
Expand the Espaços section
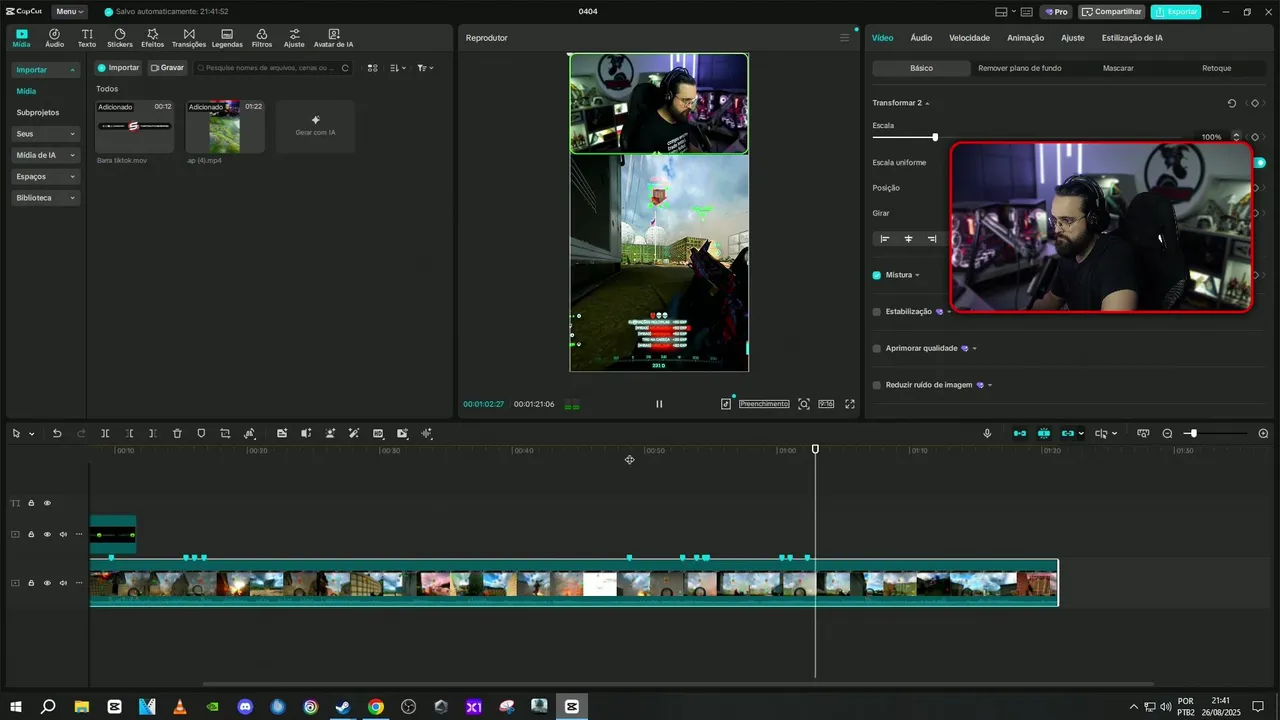(x=72, y=177)
